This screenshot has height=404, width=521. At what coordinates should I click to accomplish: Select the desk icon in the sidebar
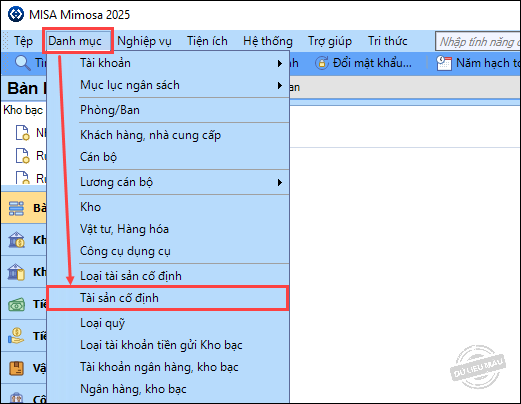(x=16, y=208)
